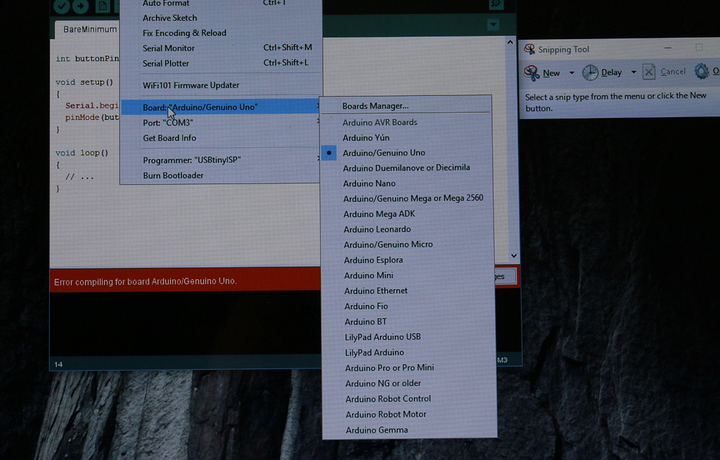Screen dimensions: 720x460
Task: Click the Delay clock icon in Snipping Tool
Action: [590, 73]
